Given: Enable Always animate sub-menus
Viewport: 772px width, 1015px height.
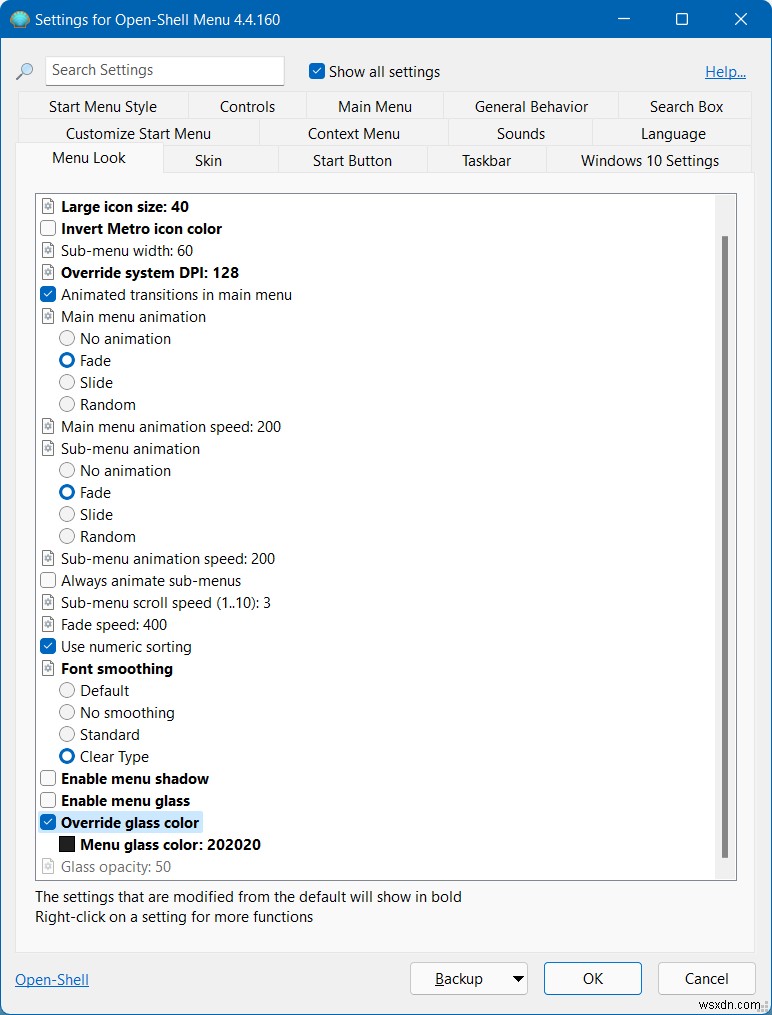Looking at the screenshot, I should click(48, 581).
